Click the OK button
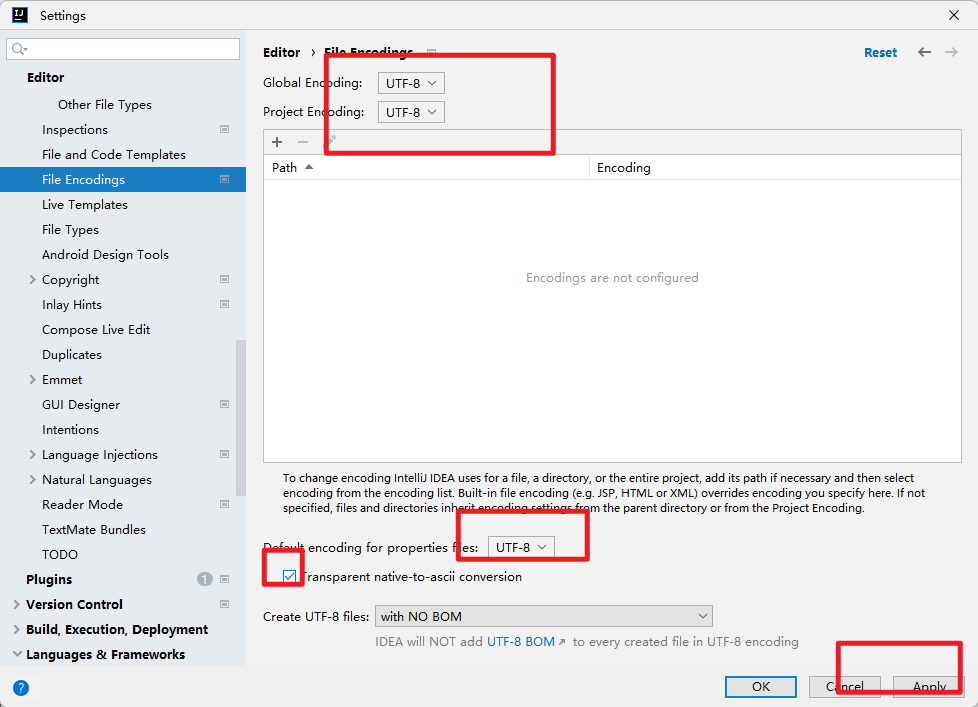This screenshot has width=978, height=707. [761, 686]
